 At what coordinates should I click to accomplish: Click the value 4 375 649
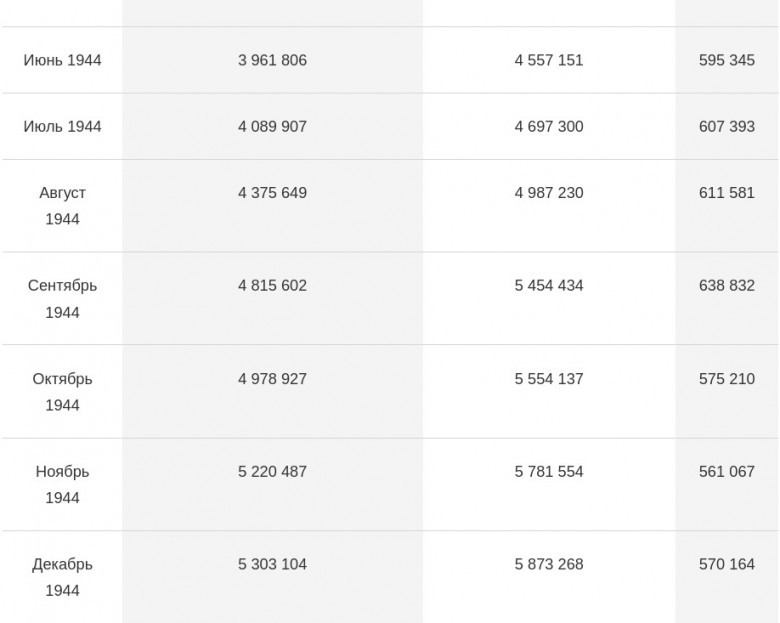coord(272,193)
